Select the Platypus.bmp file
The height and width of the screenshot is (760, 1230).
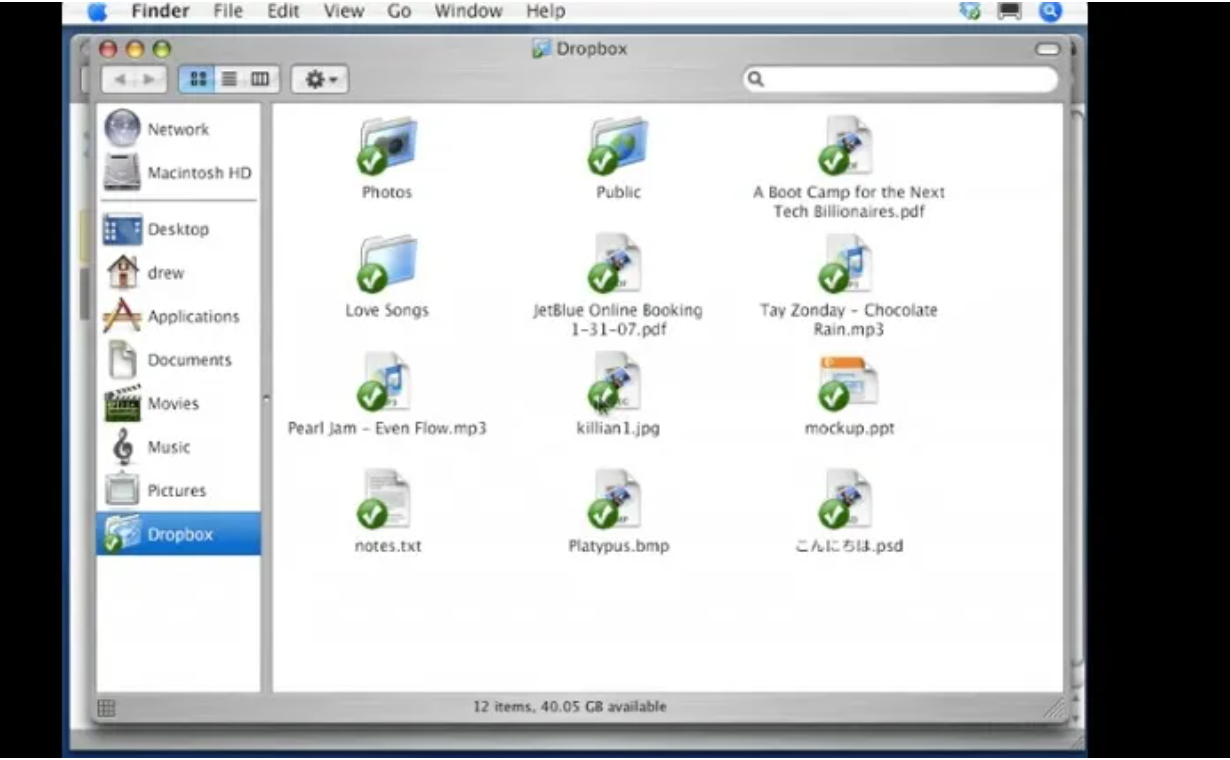618,500
